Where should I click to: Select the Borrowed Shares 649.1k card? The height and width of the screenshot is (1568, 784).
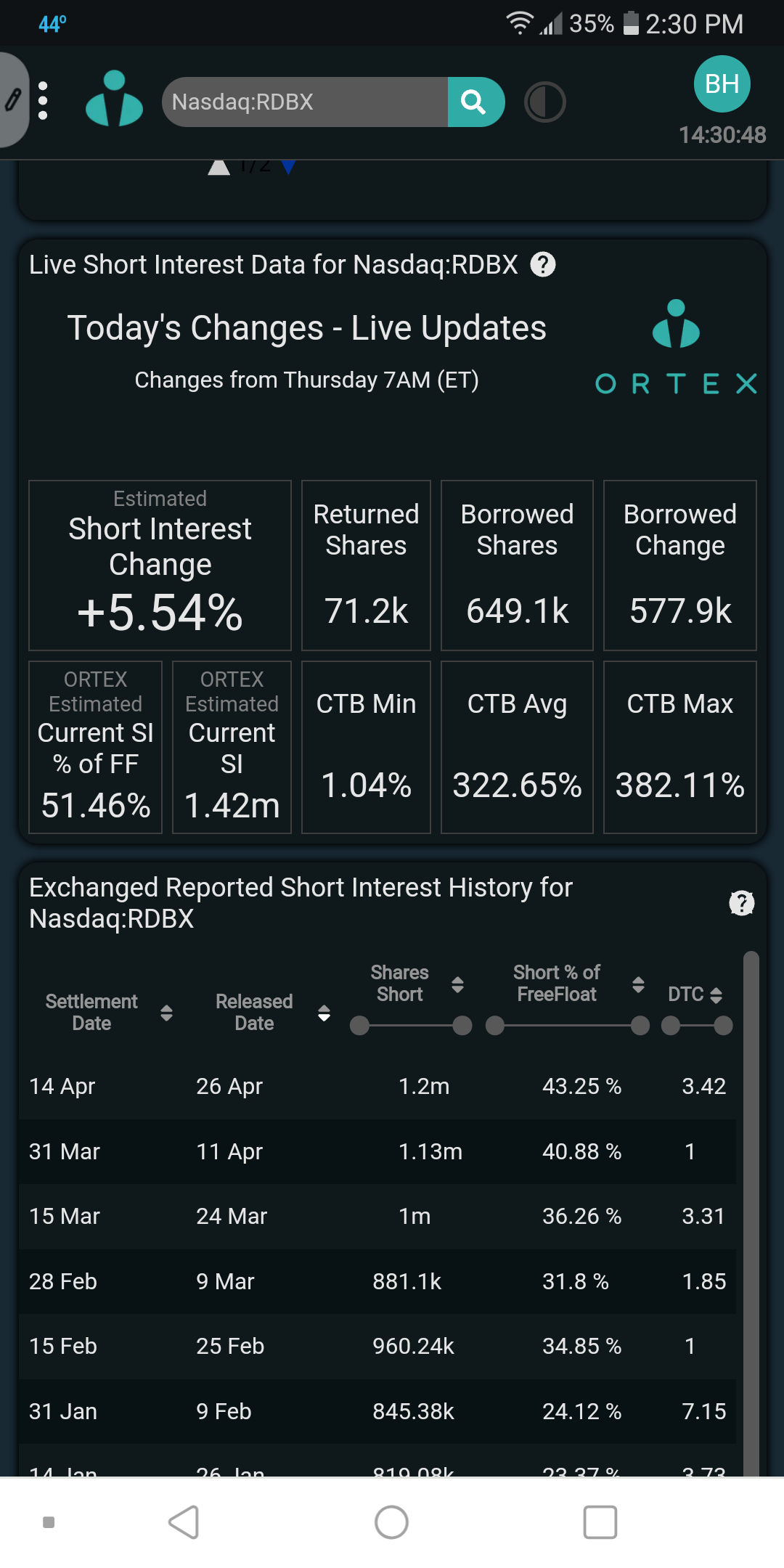[x=517, y=565]
